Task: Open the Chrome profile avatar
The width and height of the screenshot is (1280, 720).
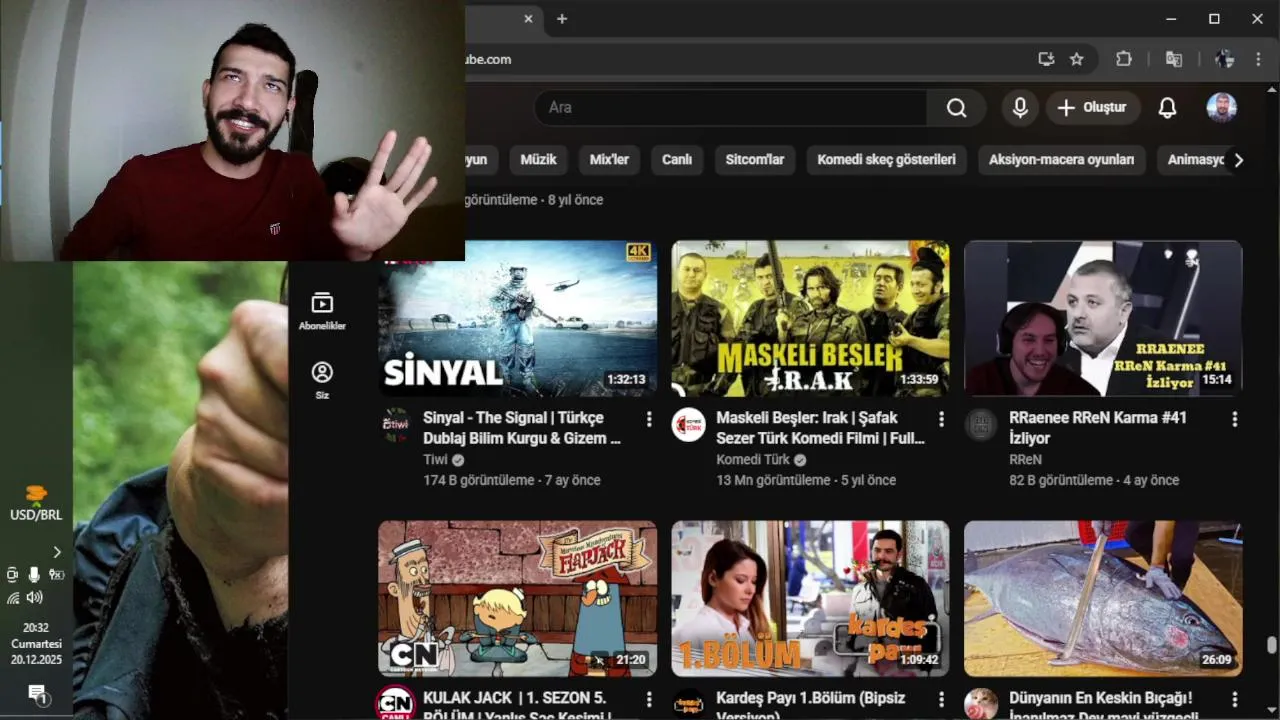Action: click(1225, 59)
